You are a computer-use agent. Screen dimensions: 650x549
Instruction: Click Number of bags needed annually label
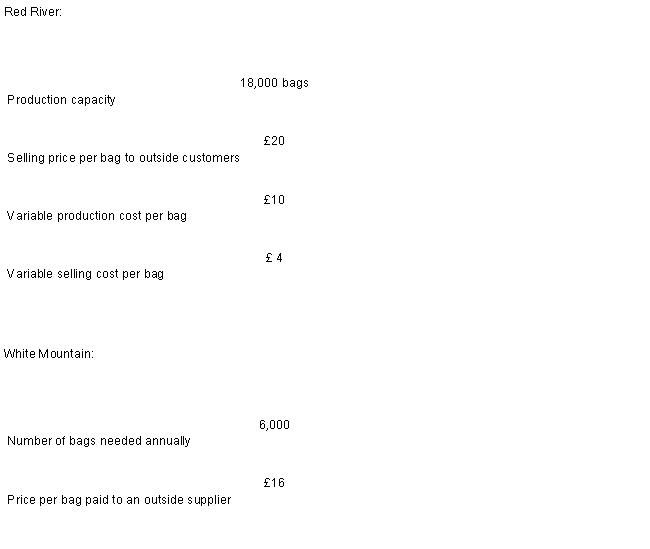pyautogui.click(x=99, y=441)
